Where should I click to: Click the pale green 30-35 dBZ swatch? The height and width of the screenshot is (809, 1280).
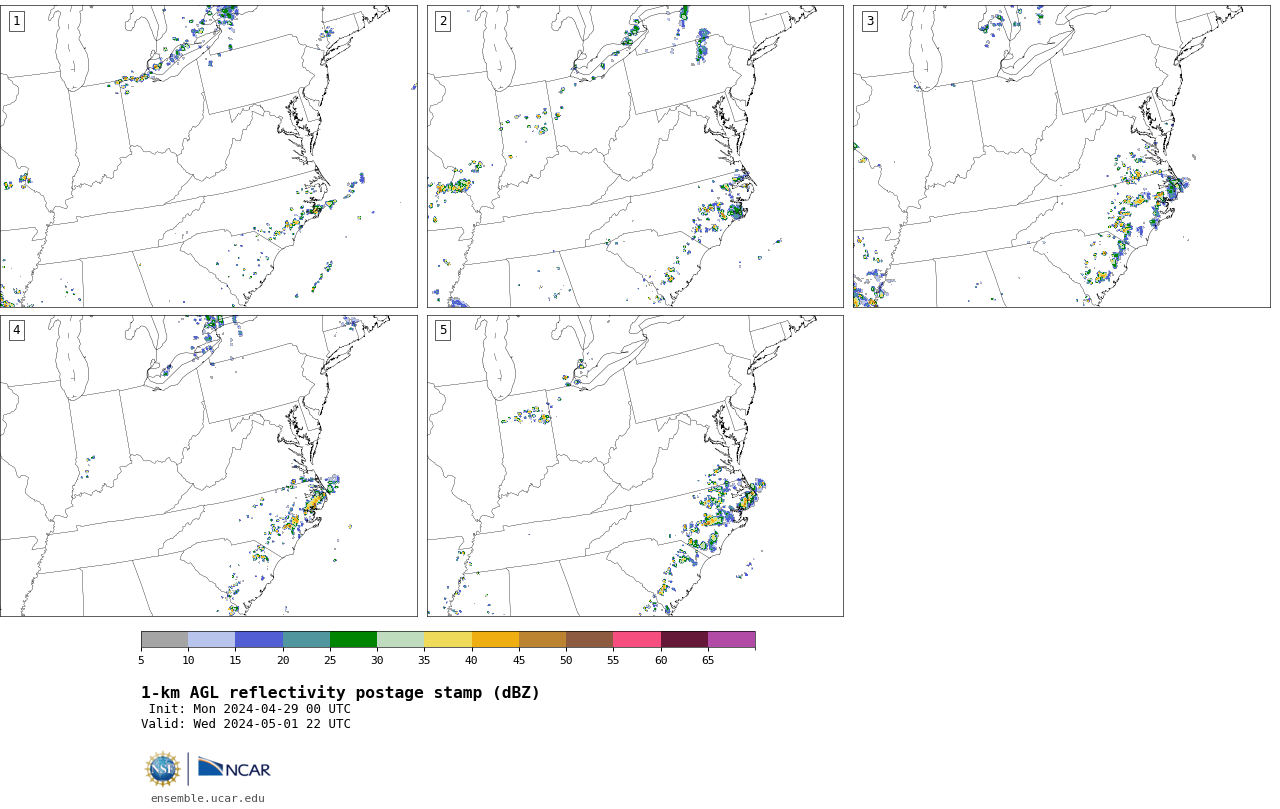click(401, 640)
